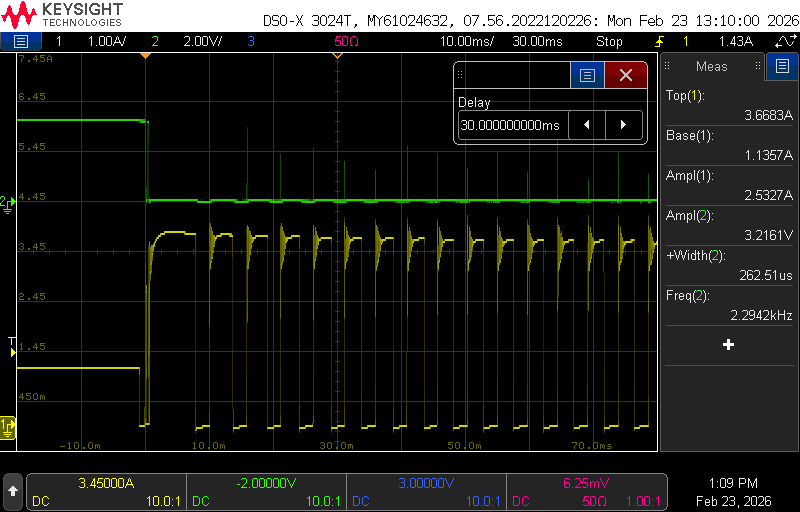Open the Meas sidebar menu icon

pos(782,66)
